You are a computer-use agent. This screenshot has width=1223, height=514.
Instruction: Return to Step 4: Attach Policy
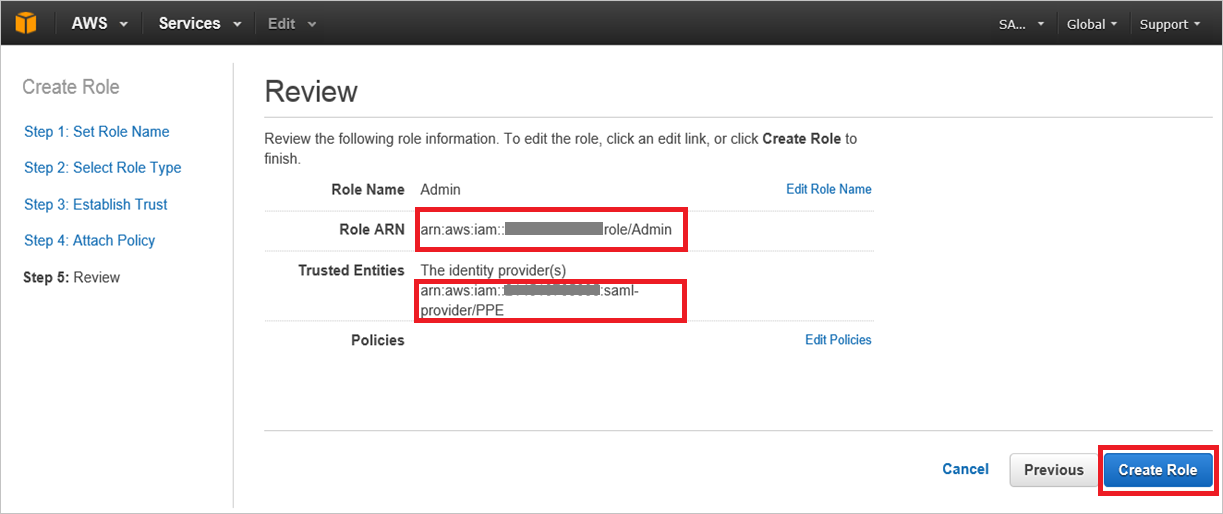tap(89, 240)
